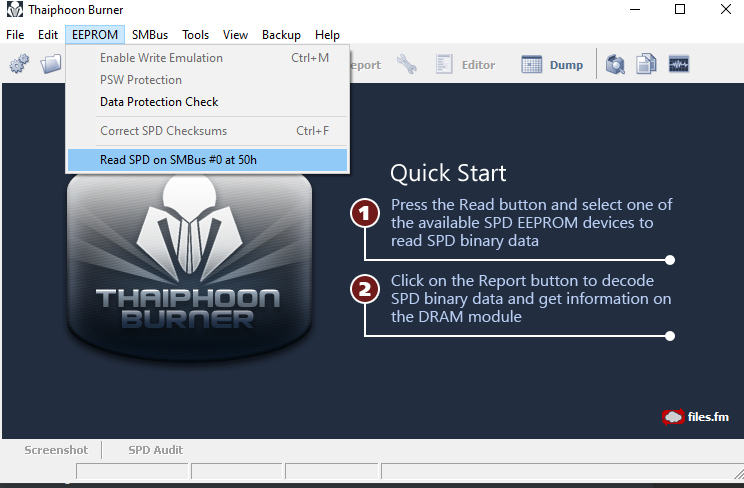Choose Data Protection Check

pos(207,102)
